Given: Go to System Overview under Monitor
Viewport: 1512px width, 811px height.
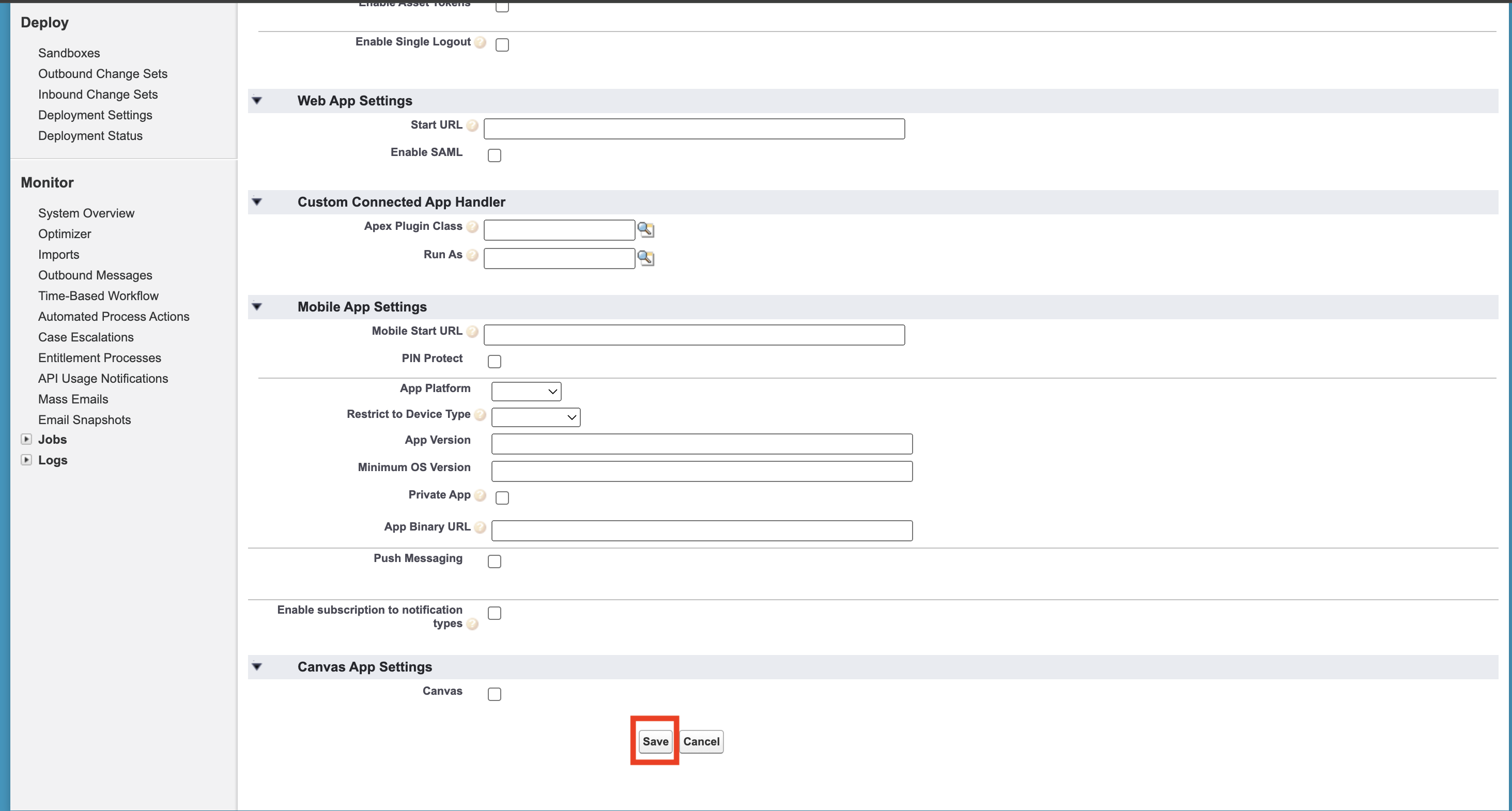Looking at the screenshot, I should click(x=86, y=213).
